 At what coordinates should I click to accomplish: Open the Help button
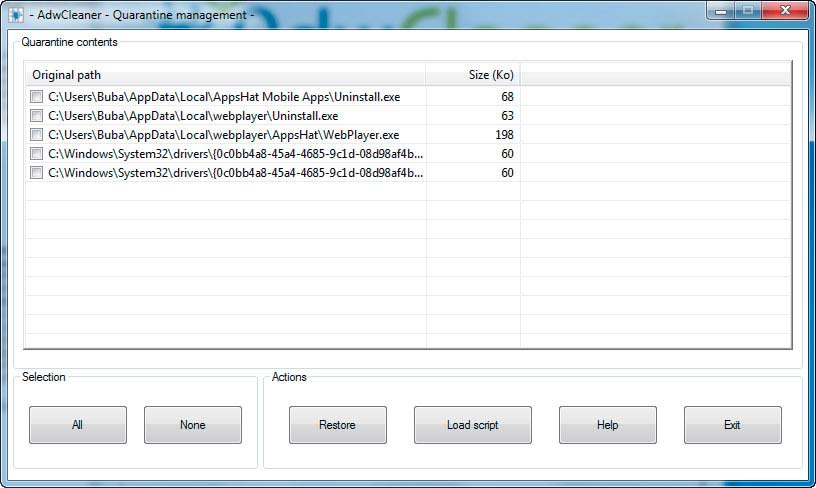(607, 425)
